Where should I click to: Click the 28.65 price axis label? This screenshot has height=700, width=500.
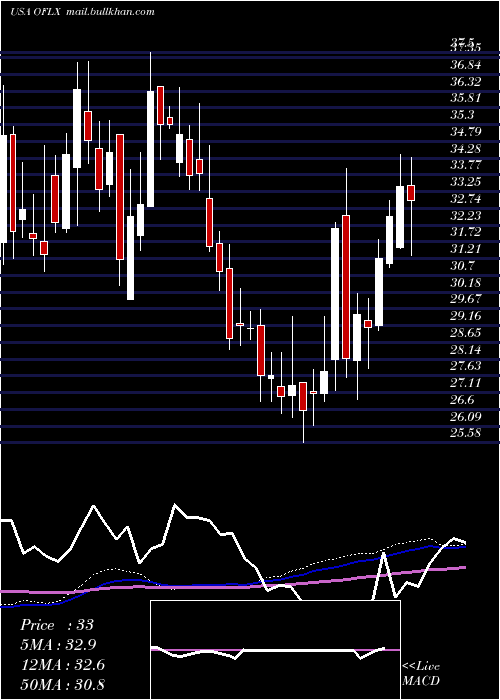pyautogui.click(x=466, y=333)
